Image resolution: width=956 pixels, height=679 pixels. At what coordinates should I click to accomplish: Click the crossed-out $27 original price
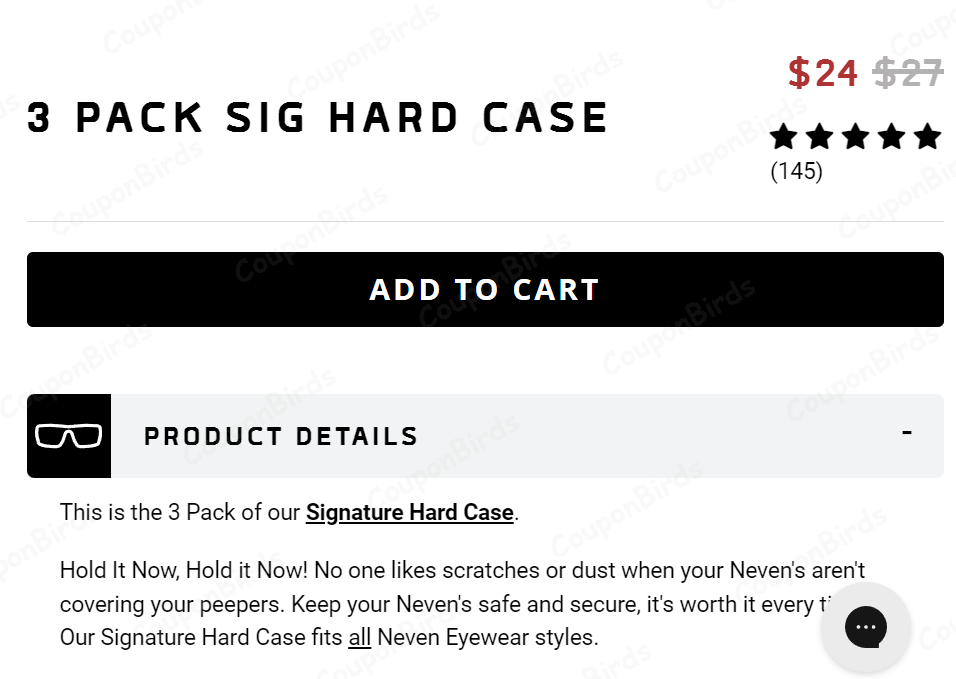coord(909,72)
